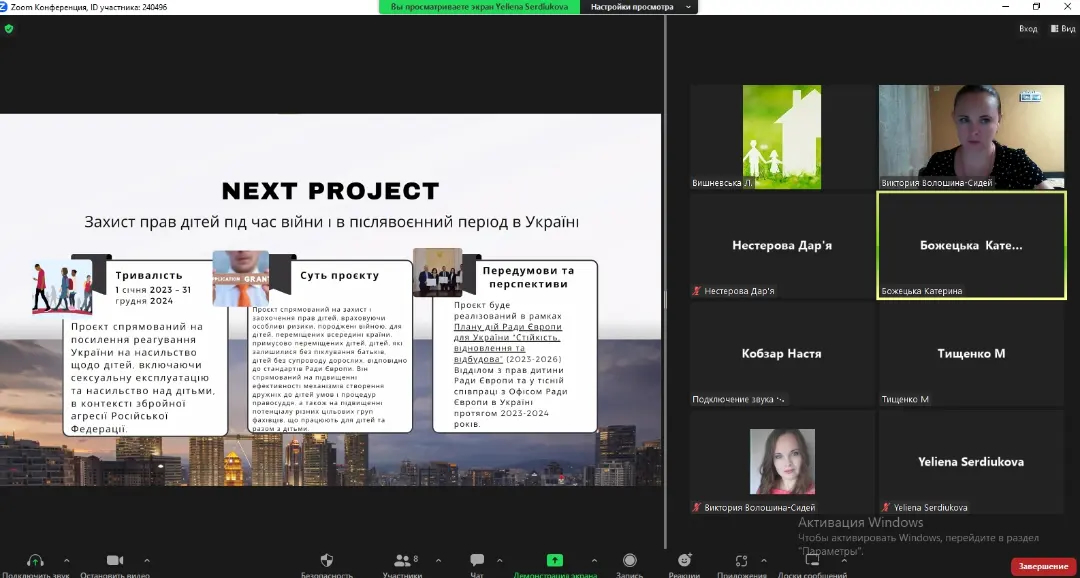Click the green encryption shield icon
Image resolution: width=1080 pixels, height=578 pixels.
[9, 29]
